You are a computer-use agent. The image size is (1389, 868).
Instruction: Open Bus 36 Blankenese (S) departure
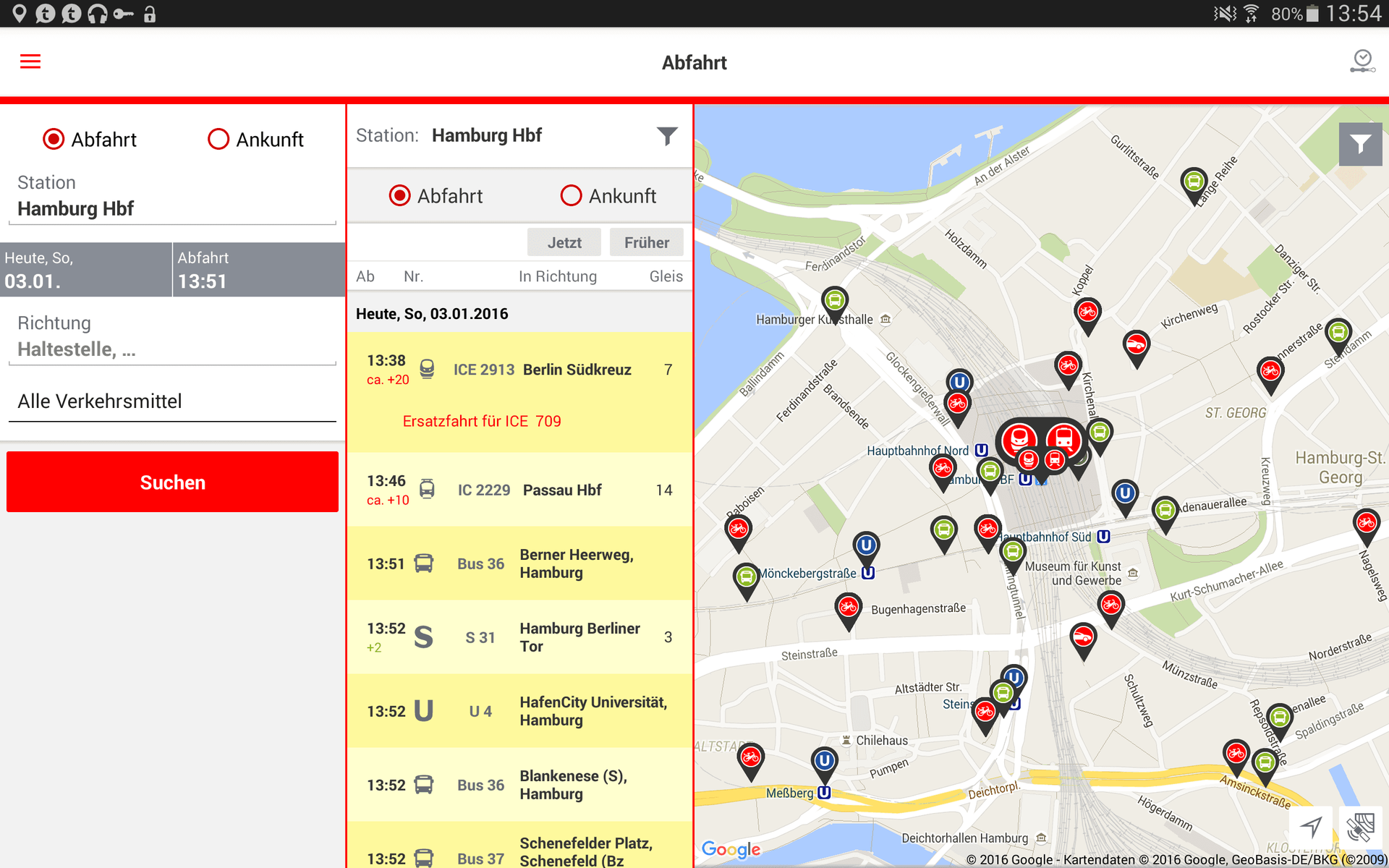coord(519,785)
